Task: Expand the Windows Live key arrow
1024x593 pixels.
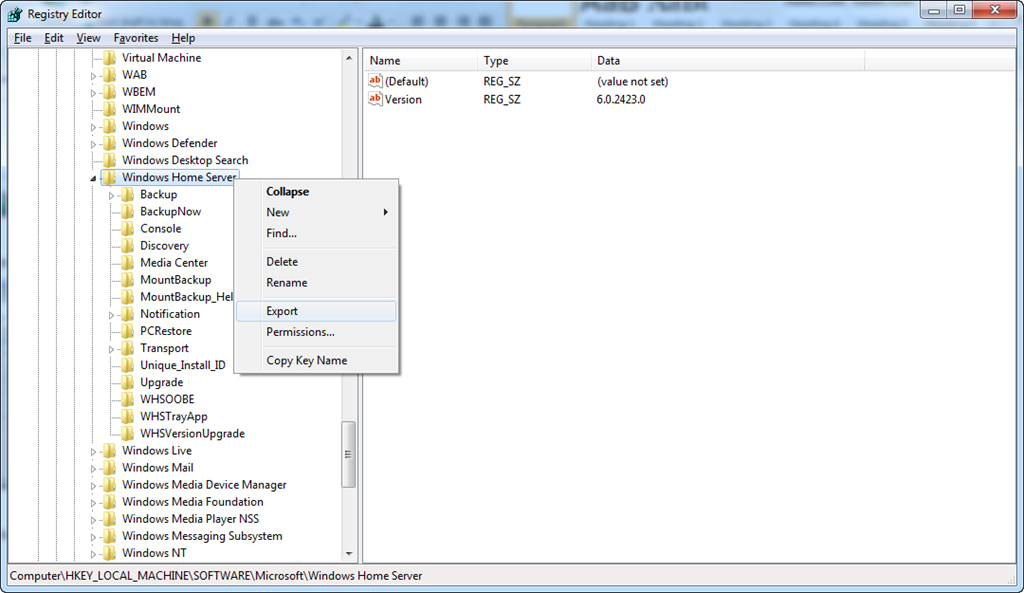Action: tap(93, 451)
